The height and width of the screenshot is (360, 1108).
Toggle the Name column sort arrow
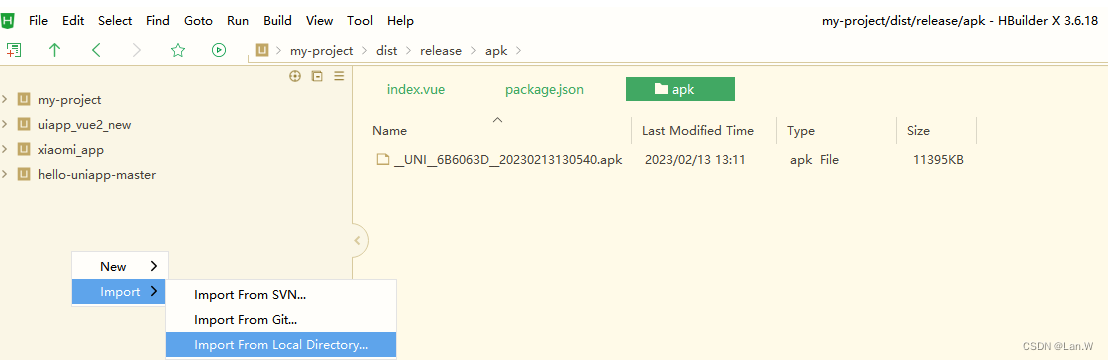497,120
